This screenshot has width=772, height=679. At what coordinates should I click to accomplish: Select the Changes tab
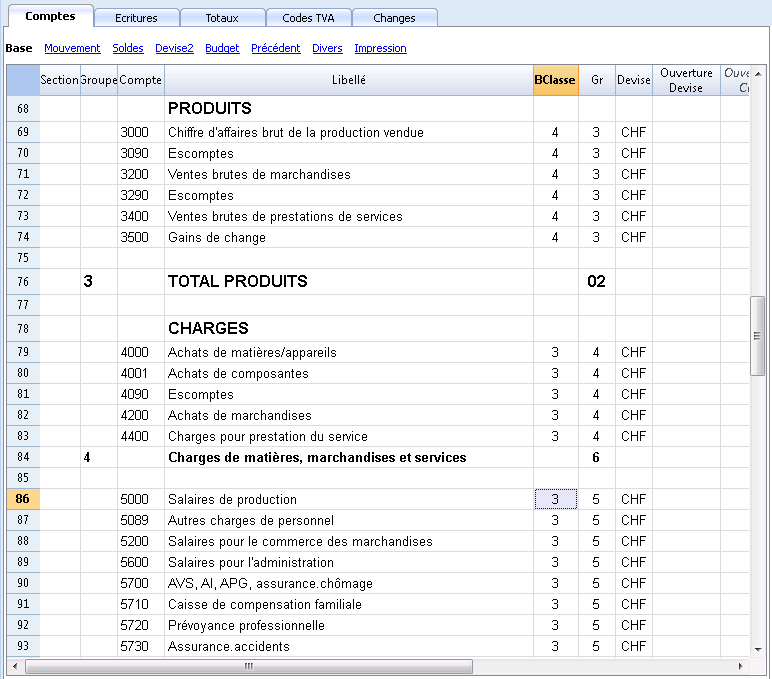pos(394,18)
